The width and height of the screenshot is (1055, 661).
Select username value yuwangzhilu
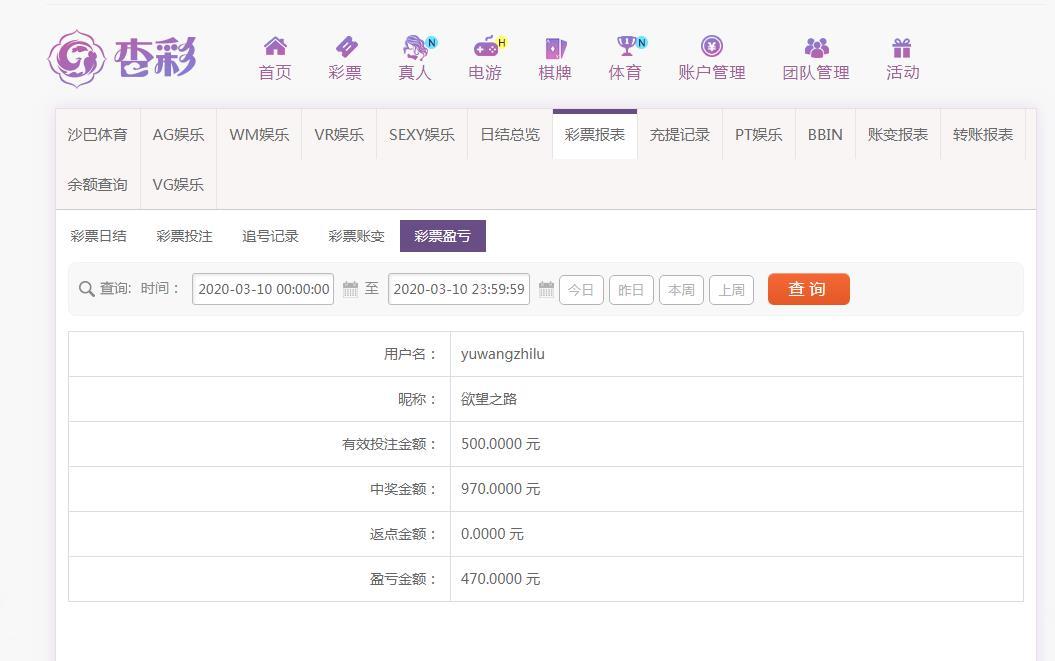(503, 354)
